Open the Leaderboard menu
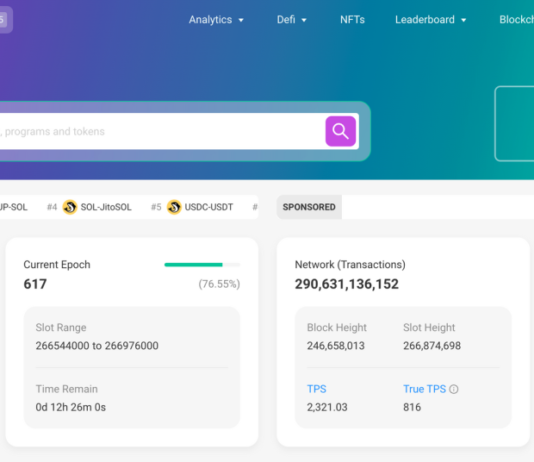The height and width of the screenshot is (462, 534). (x=425, y=20)
